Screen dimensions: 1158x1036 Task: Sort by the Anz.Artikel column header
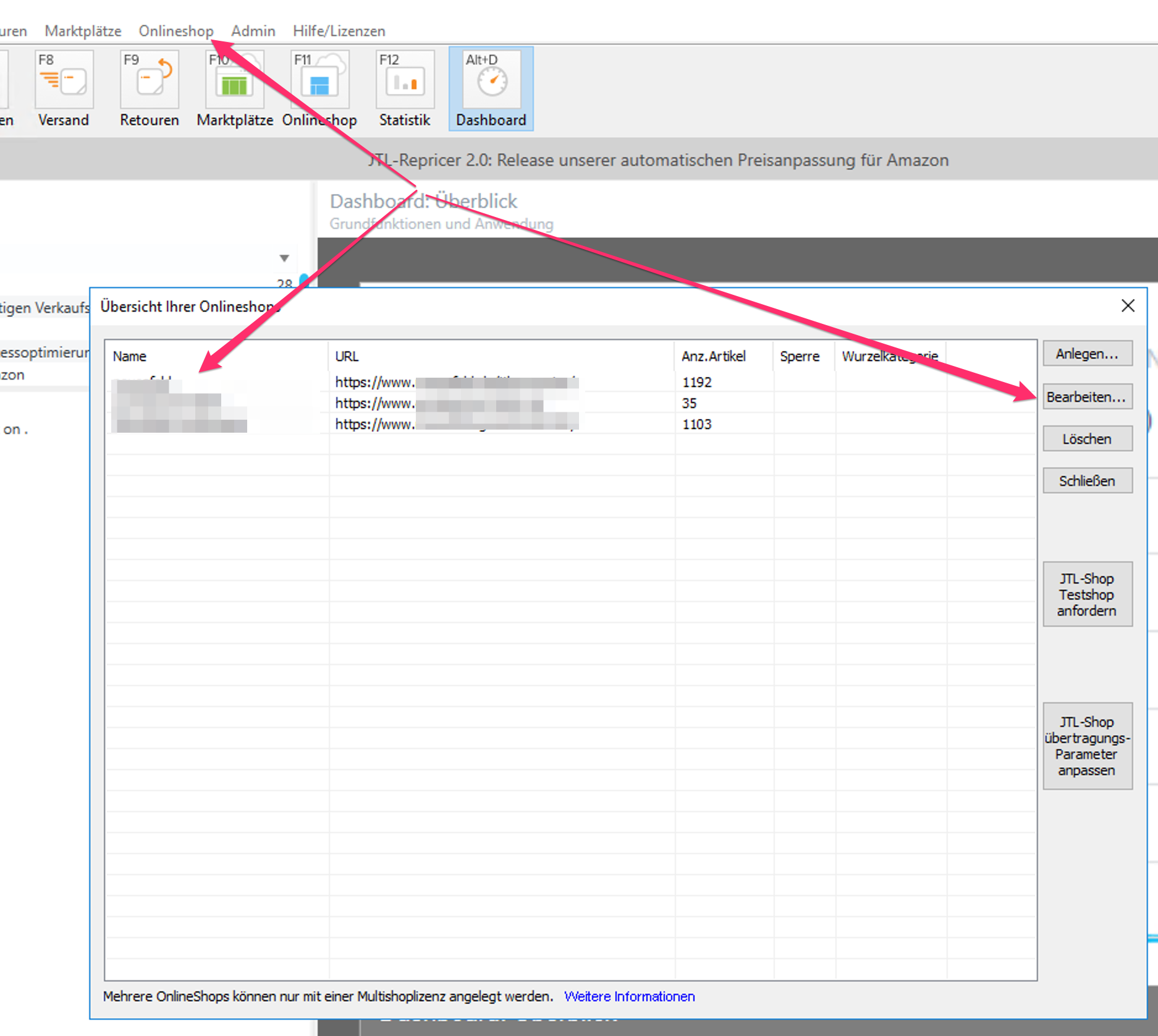click(x=724, y=356)
